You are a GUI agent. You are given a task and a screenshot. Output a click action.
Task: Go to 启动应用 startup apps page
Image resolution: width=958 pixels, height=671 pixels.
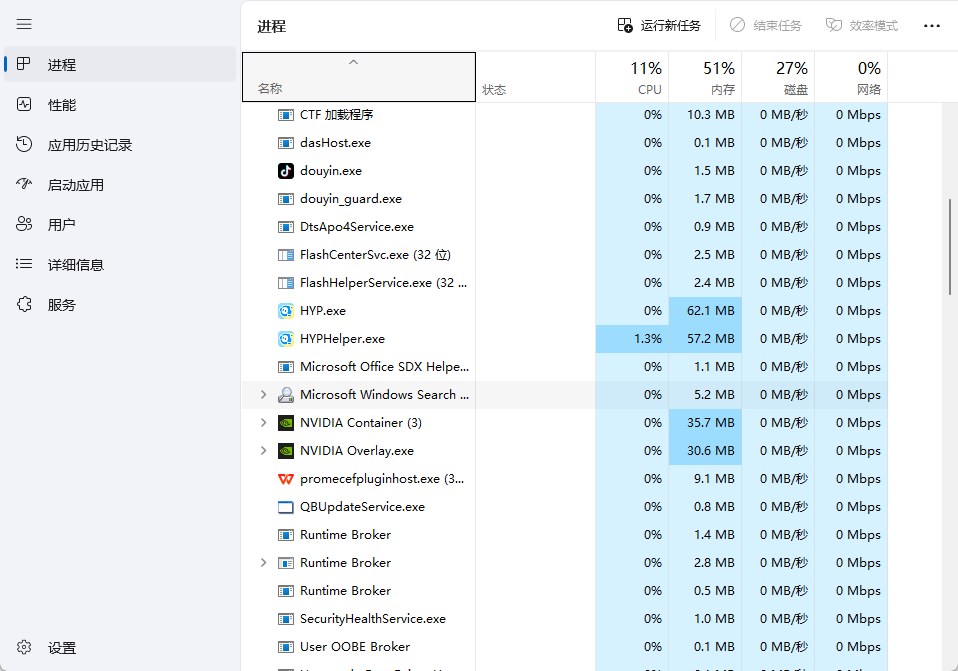(75, 185)
